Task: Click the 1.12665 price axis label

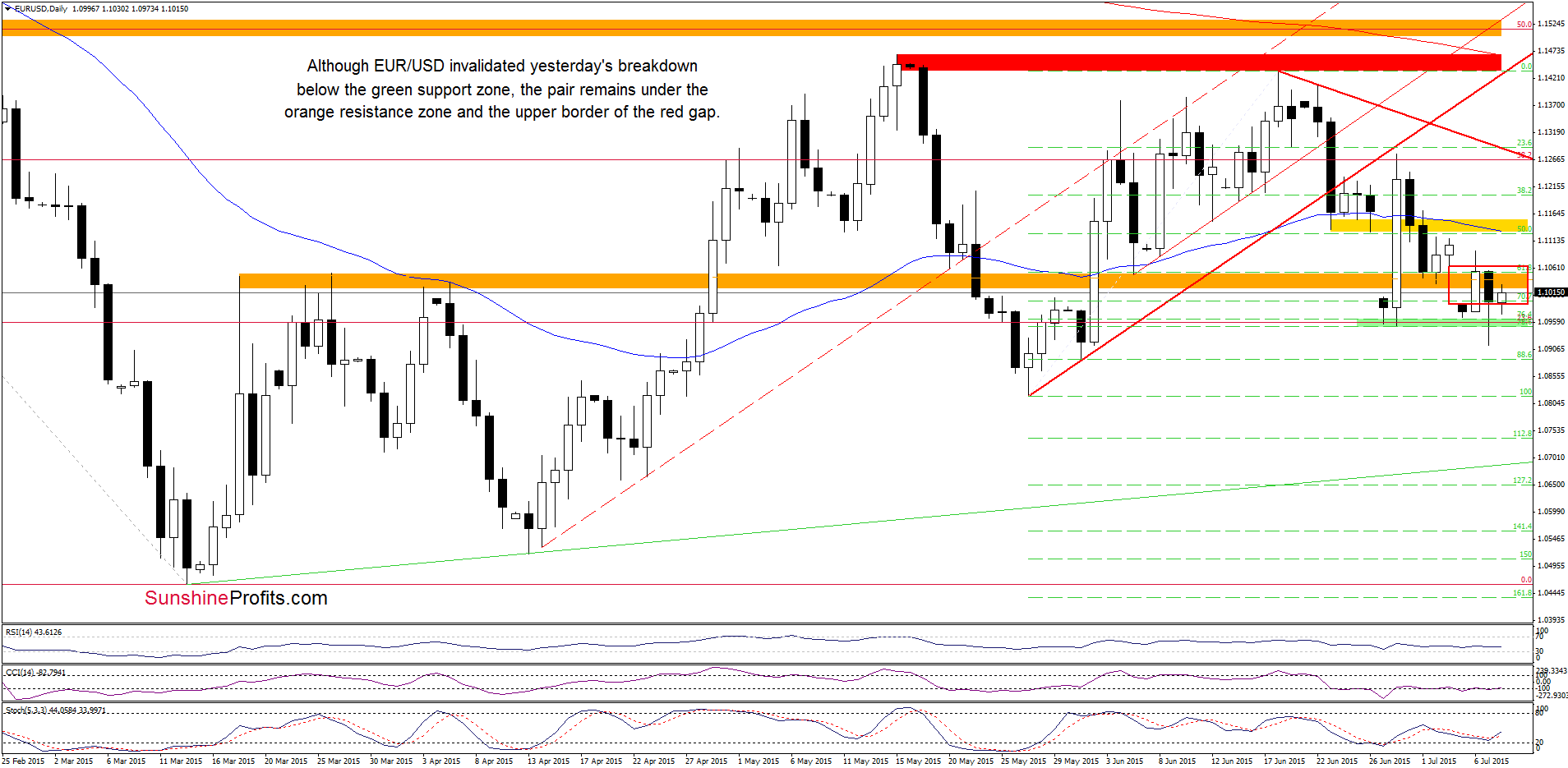Action: tap(1551, 159)
